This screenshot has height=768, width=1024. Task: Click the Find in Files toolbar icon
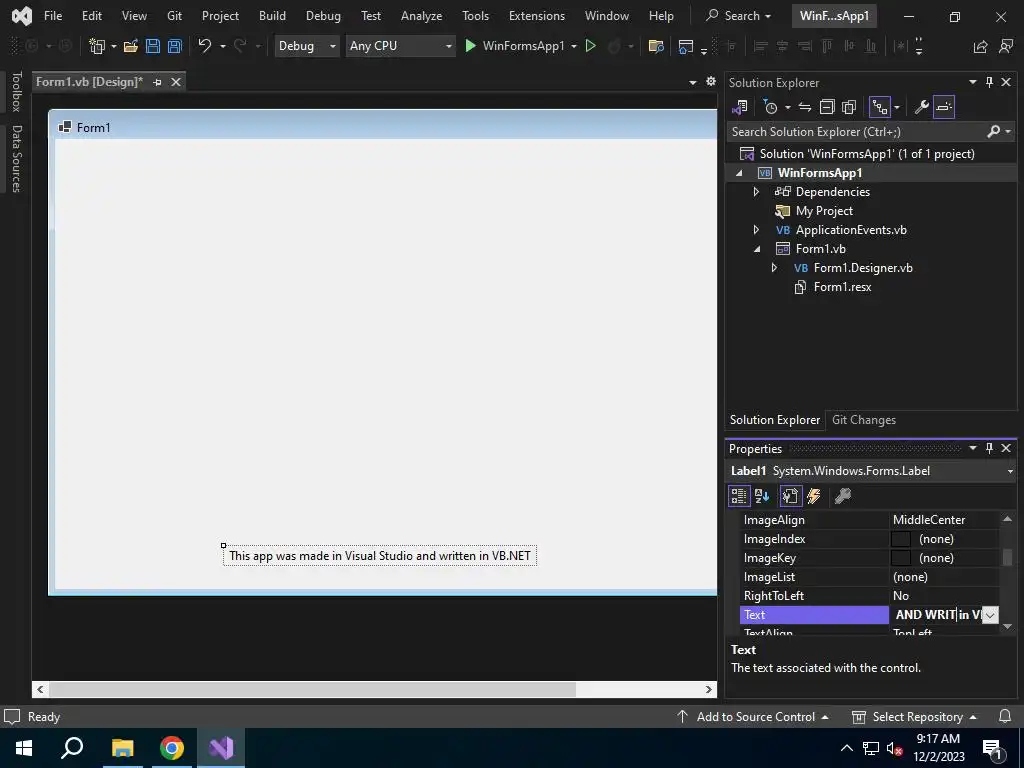click(656, 46)
